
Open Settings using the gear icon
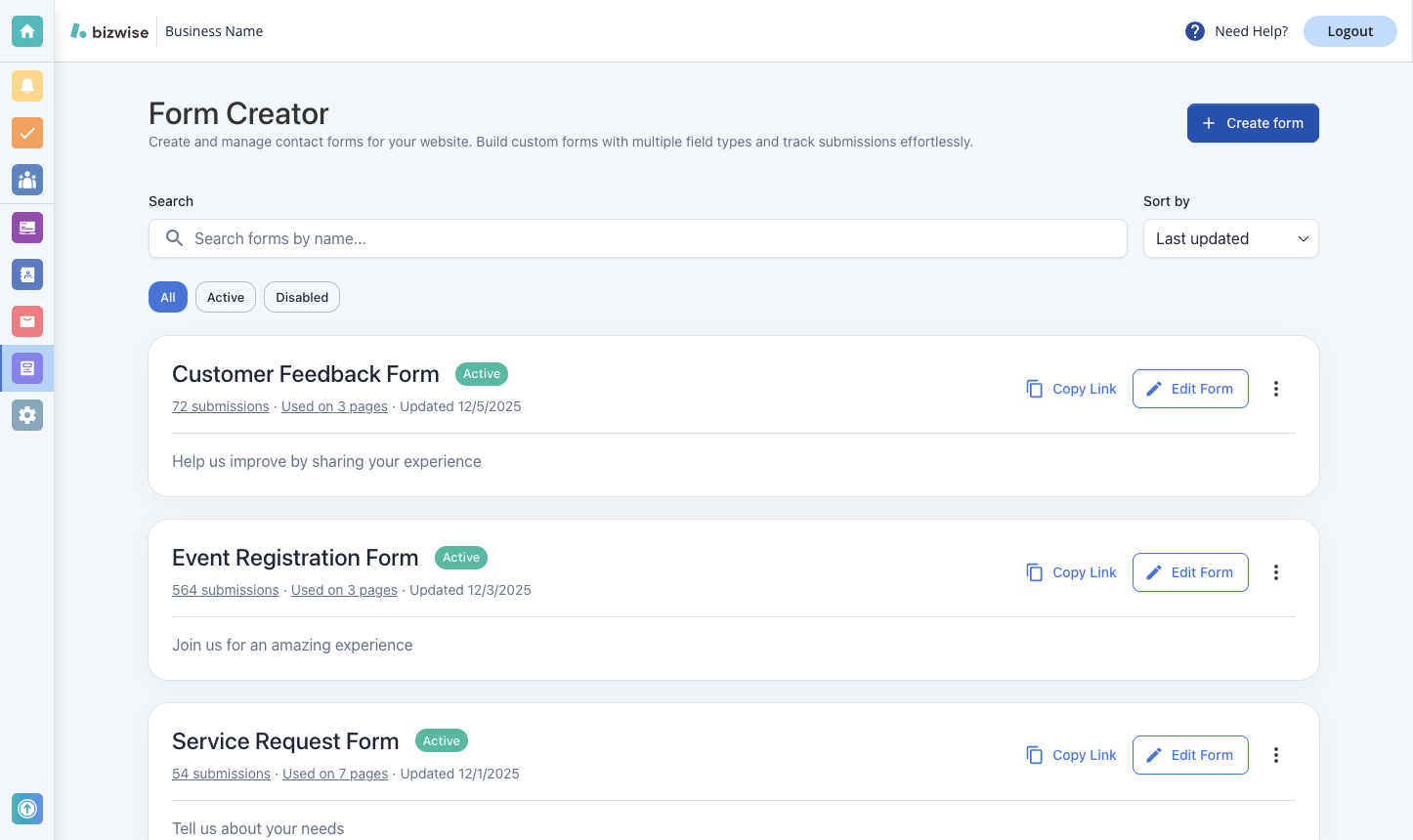point(26,415)
